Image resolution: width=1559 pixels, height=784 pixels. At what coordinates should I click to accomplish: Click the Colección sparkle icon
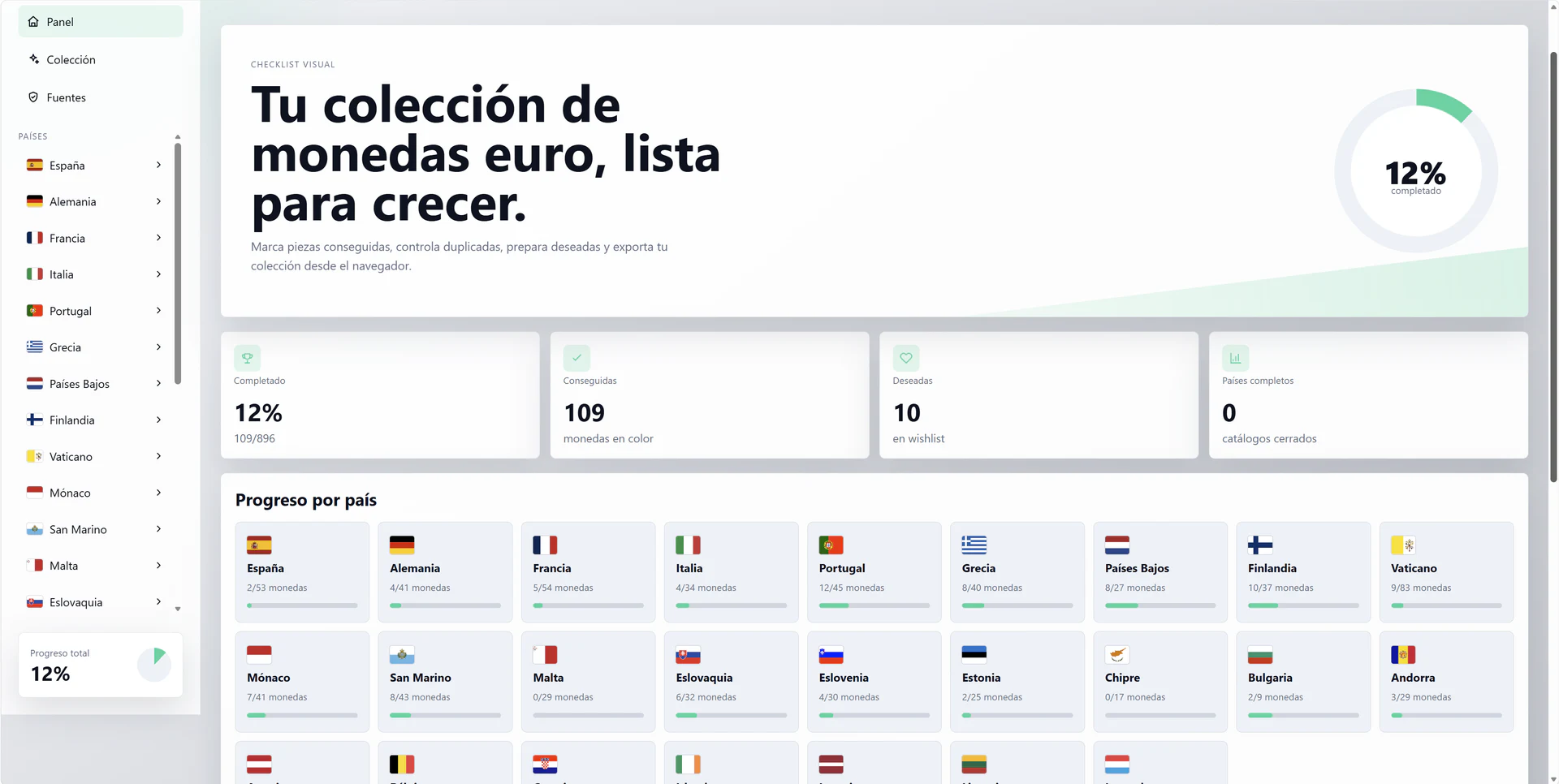[33, 59]
